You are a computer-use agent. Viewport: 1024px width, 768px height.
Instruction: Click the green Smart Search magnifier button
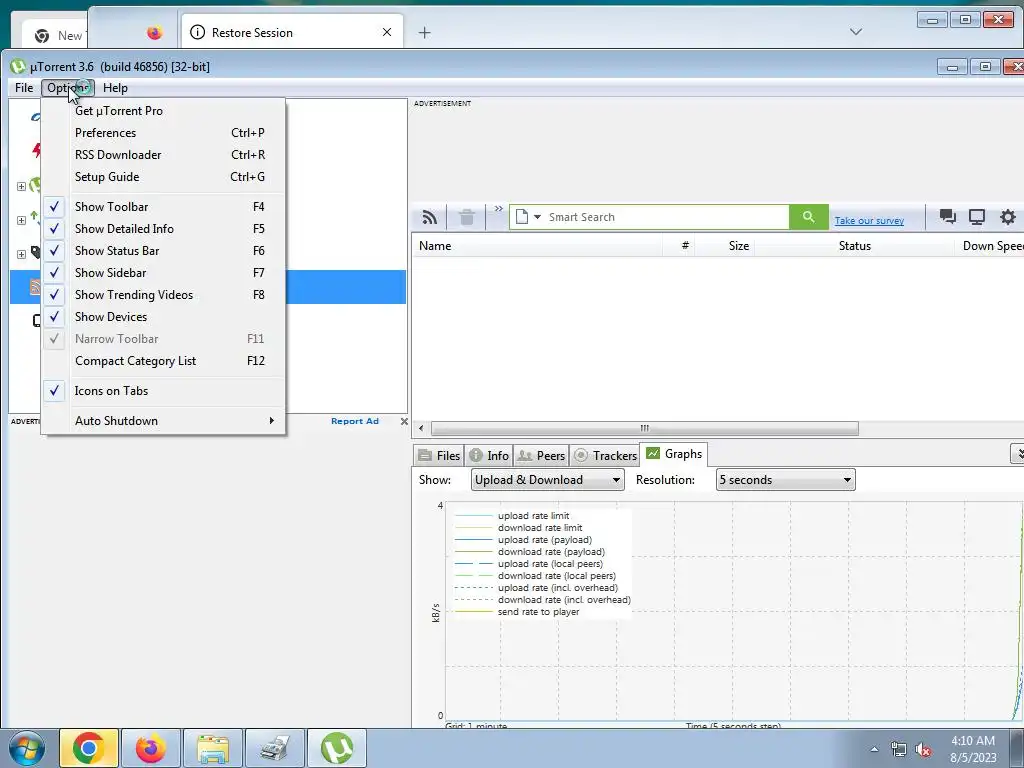pyautogui.click(x=808, y=217)
